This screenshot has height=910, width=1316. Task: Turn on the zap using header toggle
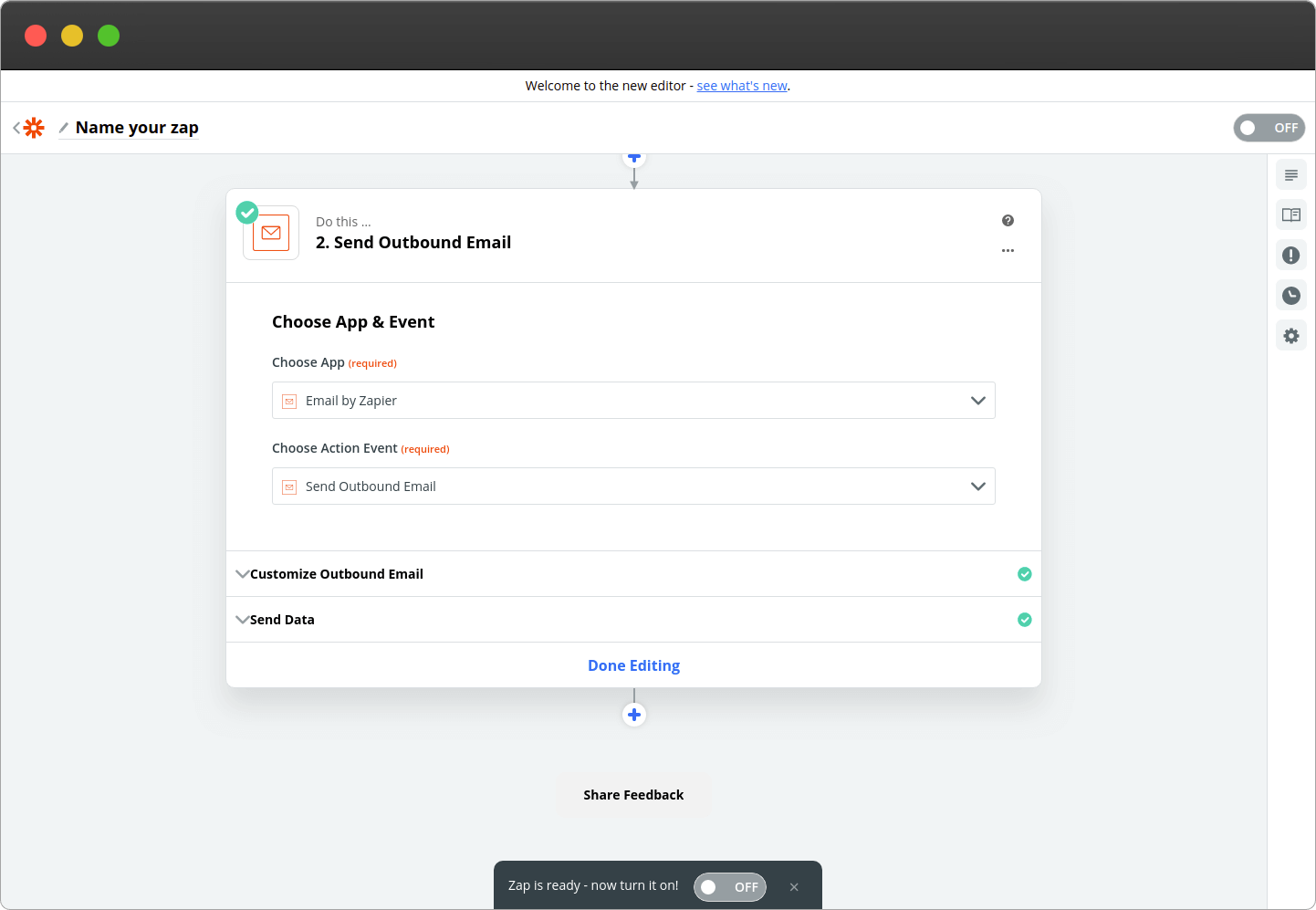point(1269,128)
